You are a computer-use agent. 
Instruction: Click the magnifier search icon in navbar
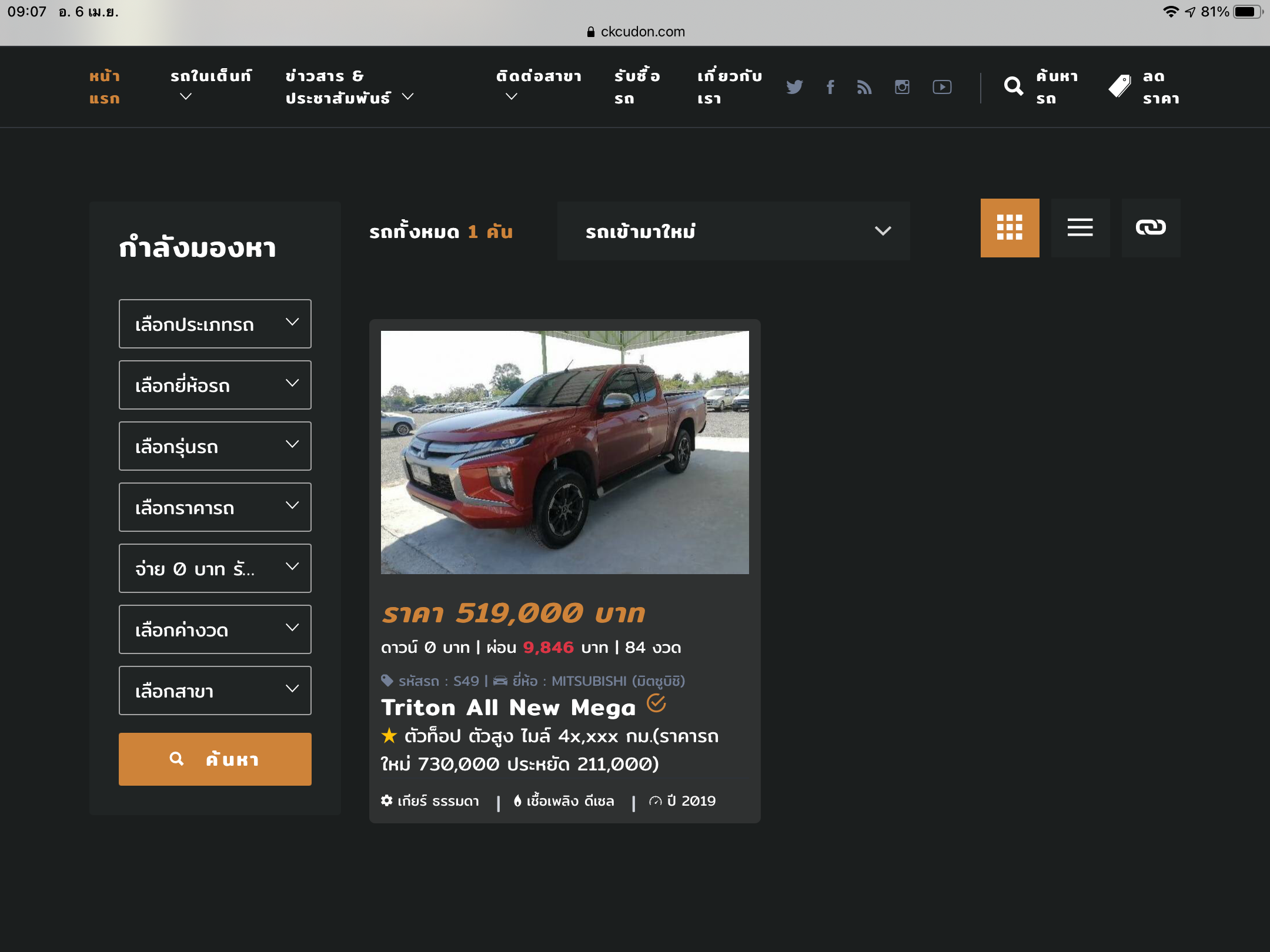pos(1014,87)
